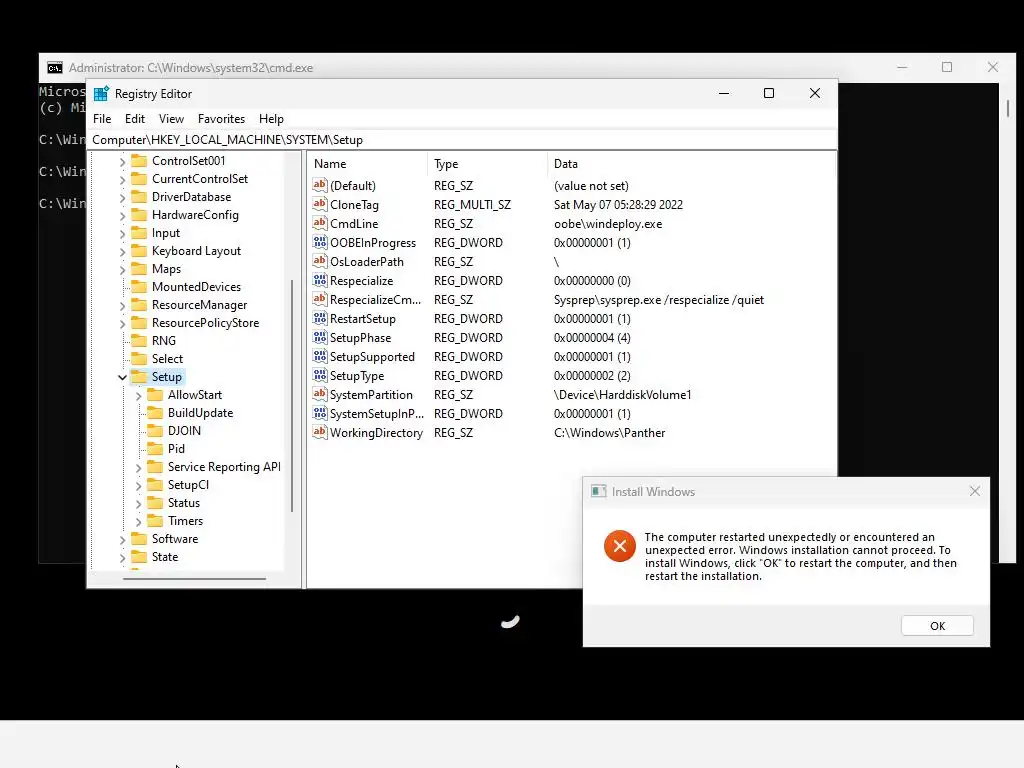Select the WorkingDirectory value icon

[x=319, y=432]
